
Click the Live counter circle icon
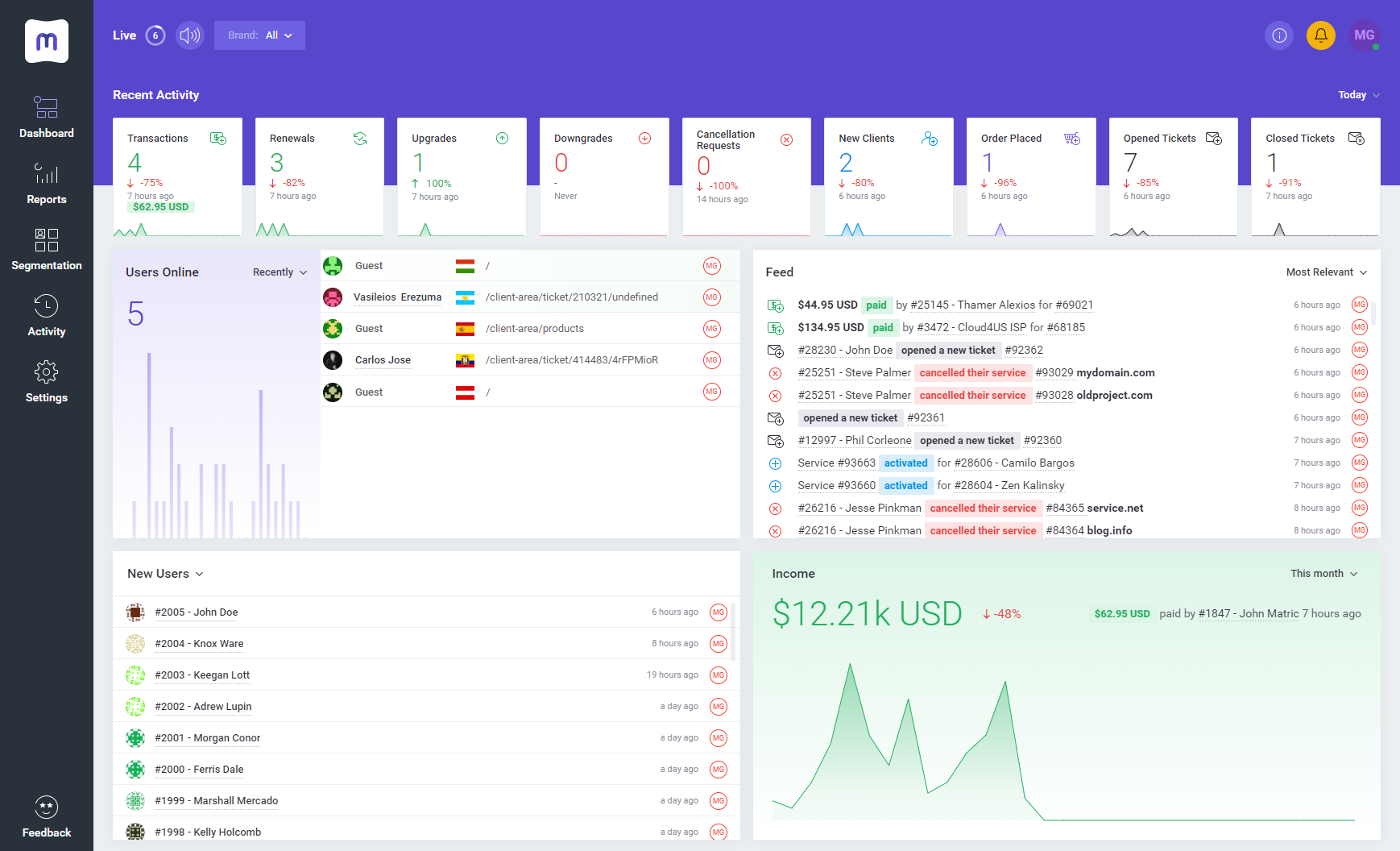pyautogui.click(x=155, y=35)
